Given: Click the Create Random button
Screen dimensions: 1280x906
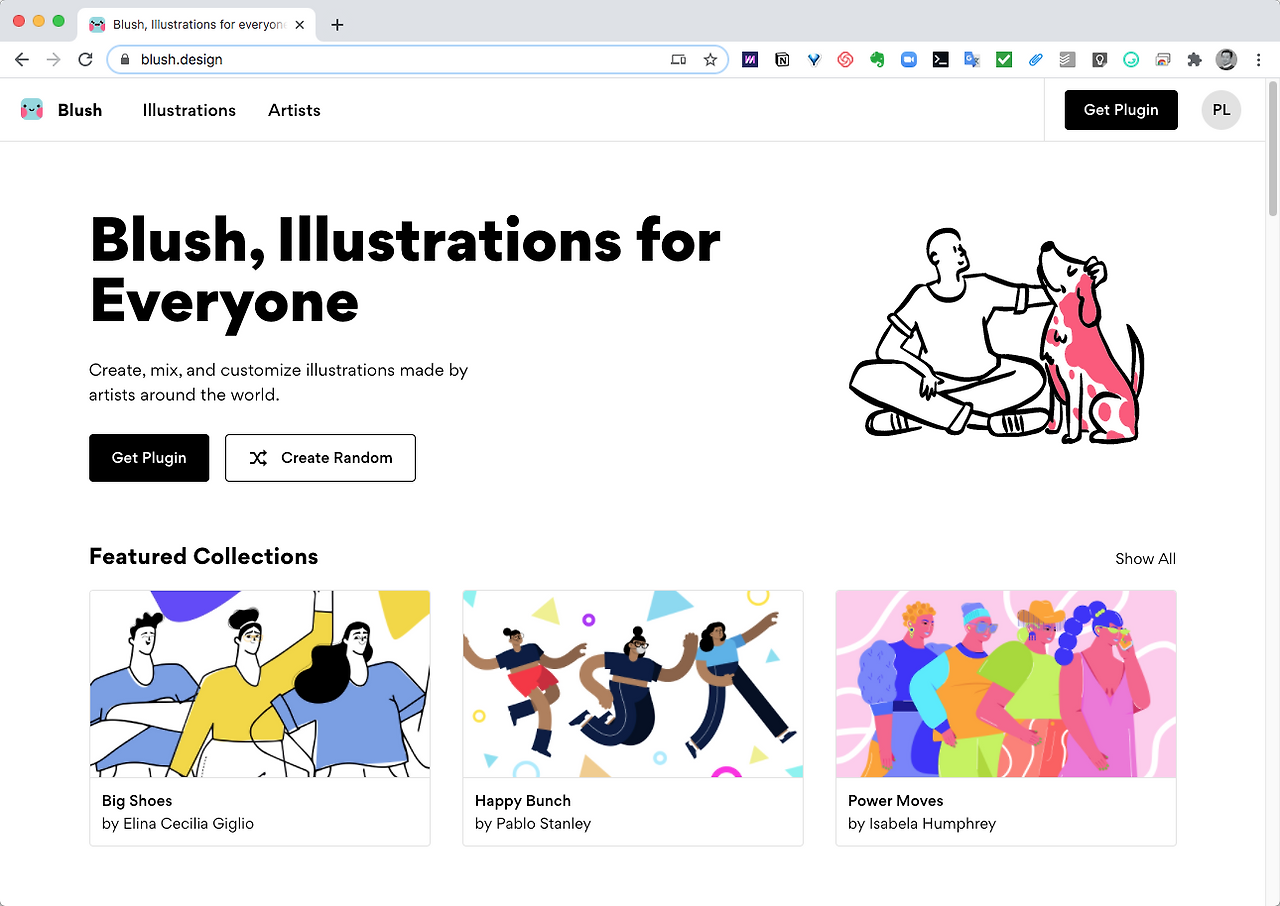Looking at the screenshot, I should [320, 458].
